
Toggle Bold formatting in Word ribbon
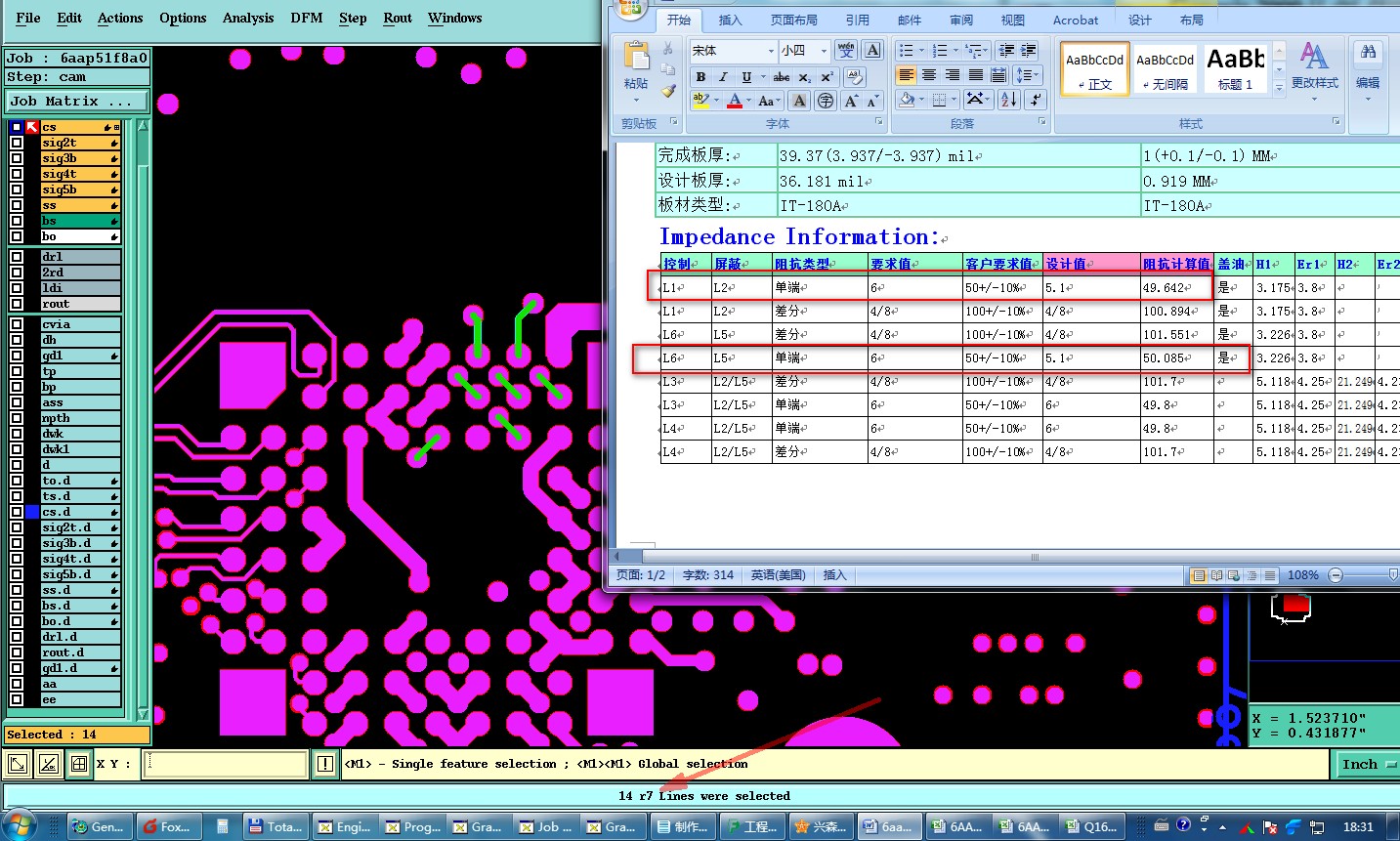(x=700, y=77)
